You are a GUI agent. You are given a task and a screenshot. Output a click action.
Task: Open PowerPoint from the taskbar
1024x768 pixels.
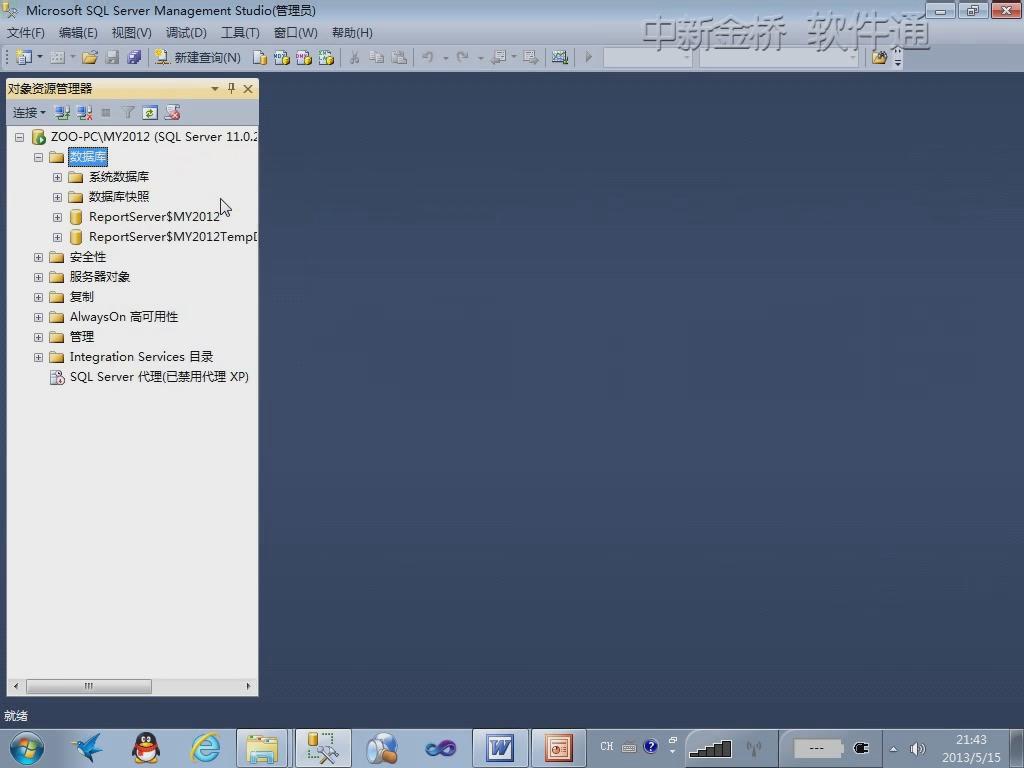[558, 748]
